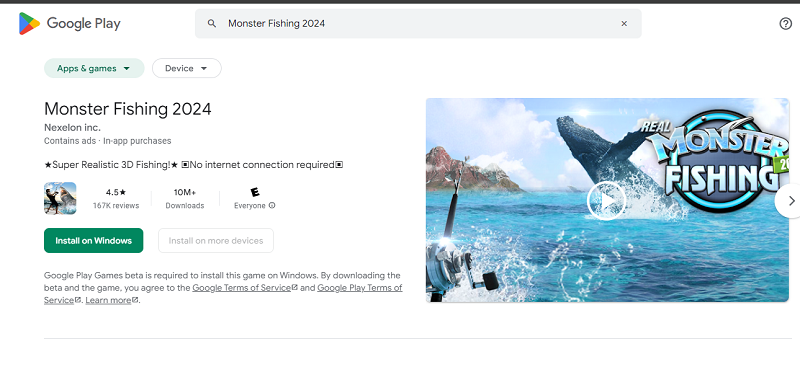Install the game on Windows

click(93, 240)
